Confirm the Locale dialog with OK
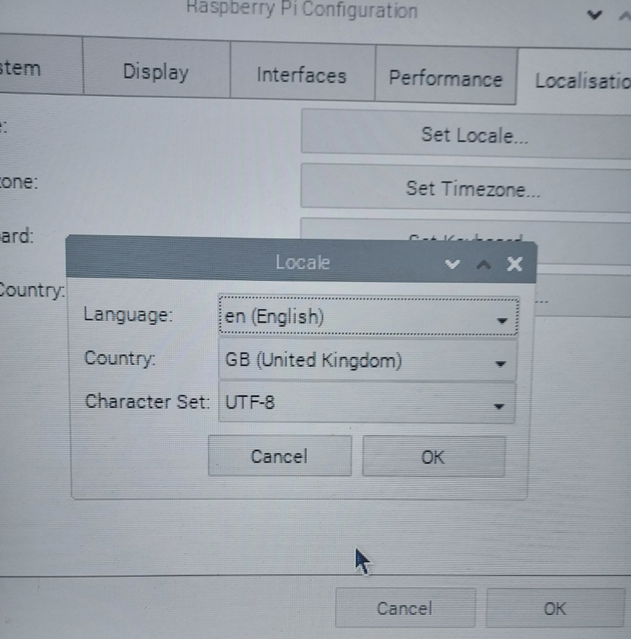Viewport: 631px width, 639px height. [x=434, y=456]
